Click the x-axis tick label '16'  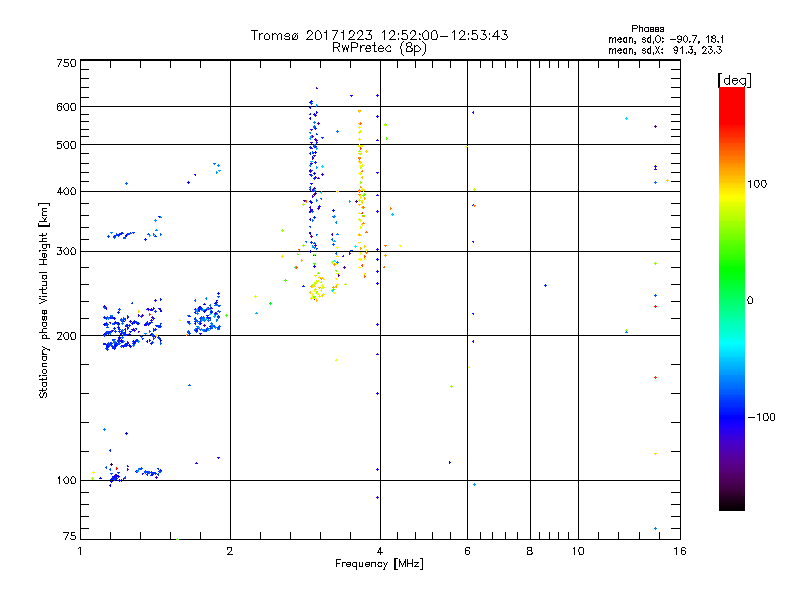[x=680, y=551]
